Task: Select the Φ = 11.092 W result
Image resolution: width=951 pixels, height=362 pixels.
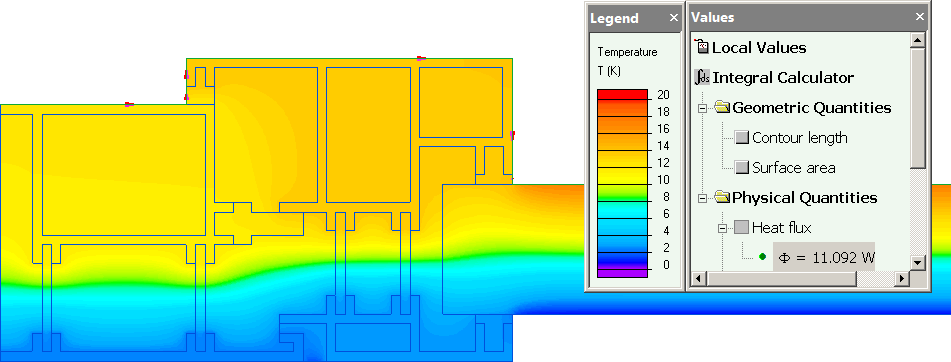Action: point(825,257)
